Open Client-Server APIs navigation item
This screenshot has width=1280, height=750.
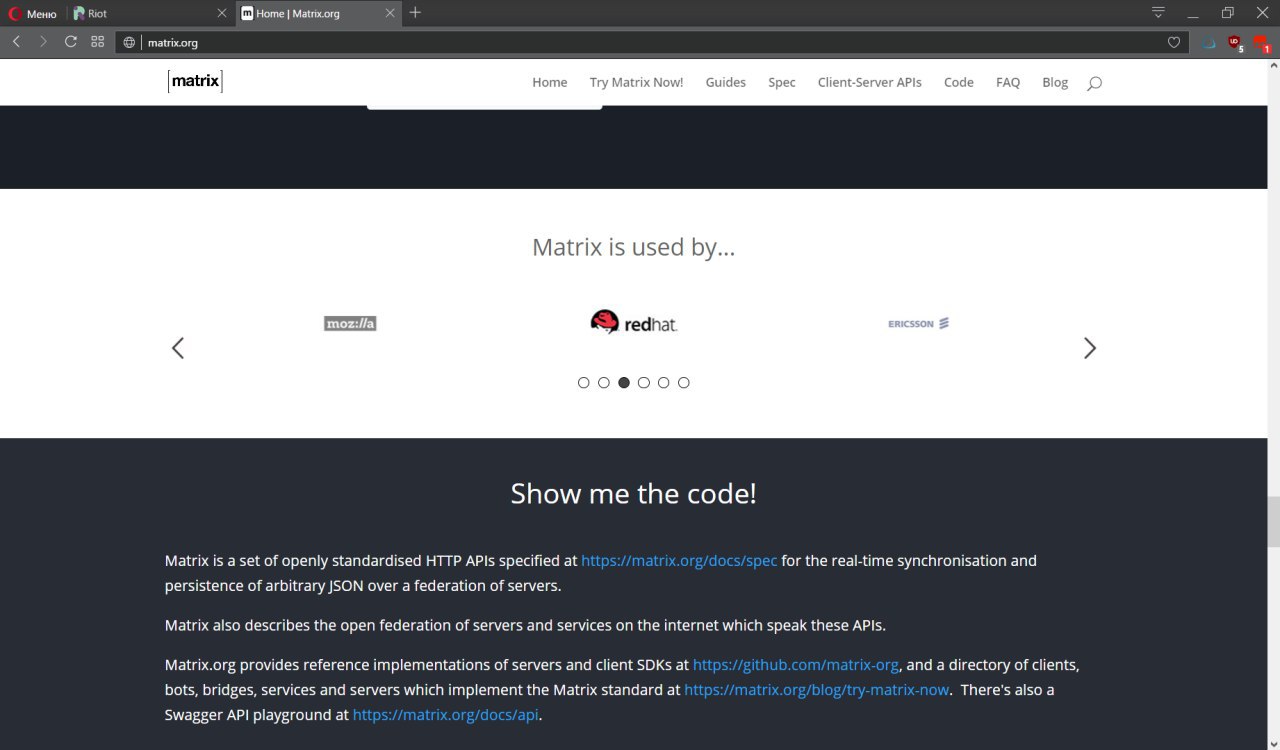click(869, 82)
